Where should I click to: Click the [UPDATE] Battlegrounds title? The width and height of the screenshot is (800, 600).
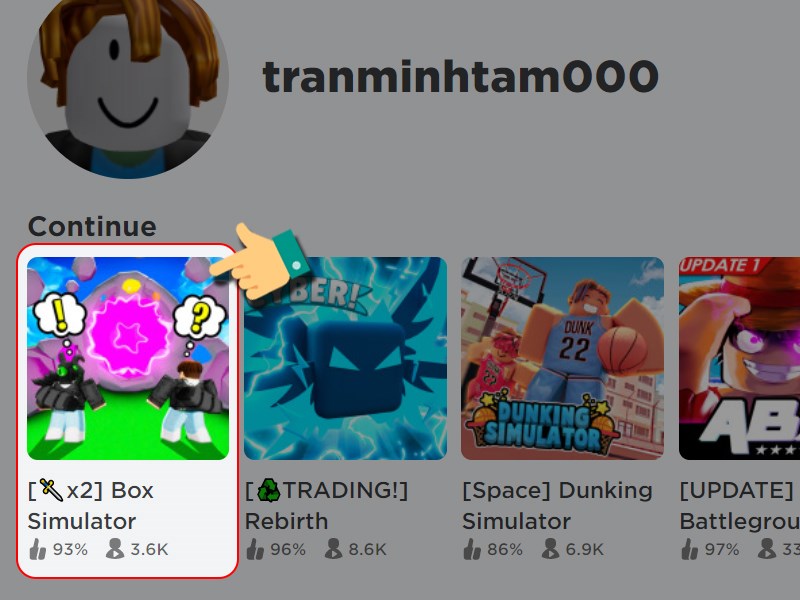[x=740, y=506]
